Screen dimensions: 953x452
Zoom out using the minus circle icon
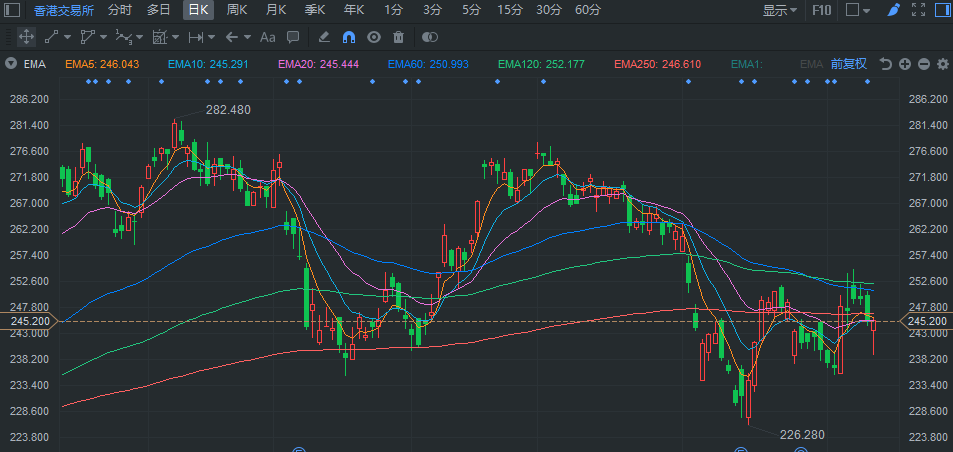click(x=924, y=64)
